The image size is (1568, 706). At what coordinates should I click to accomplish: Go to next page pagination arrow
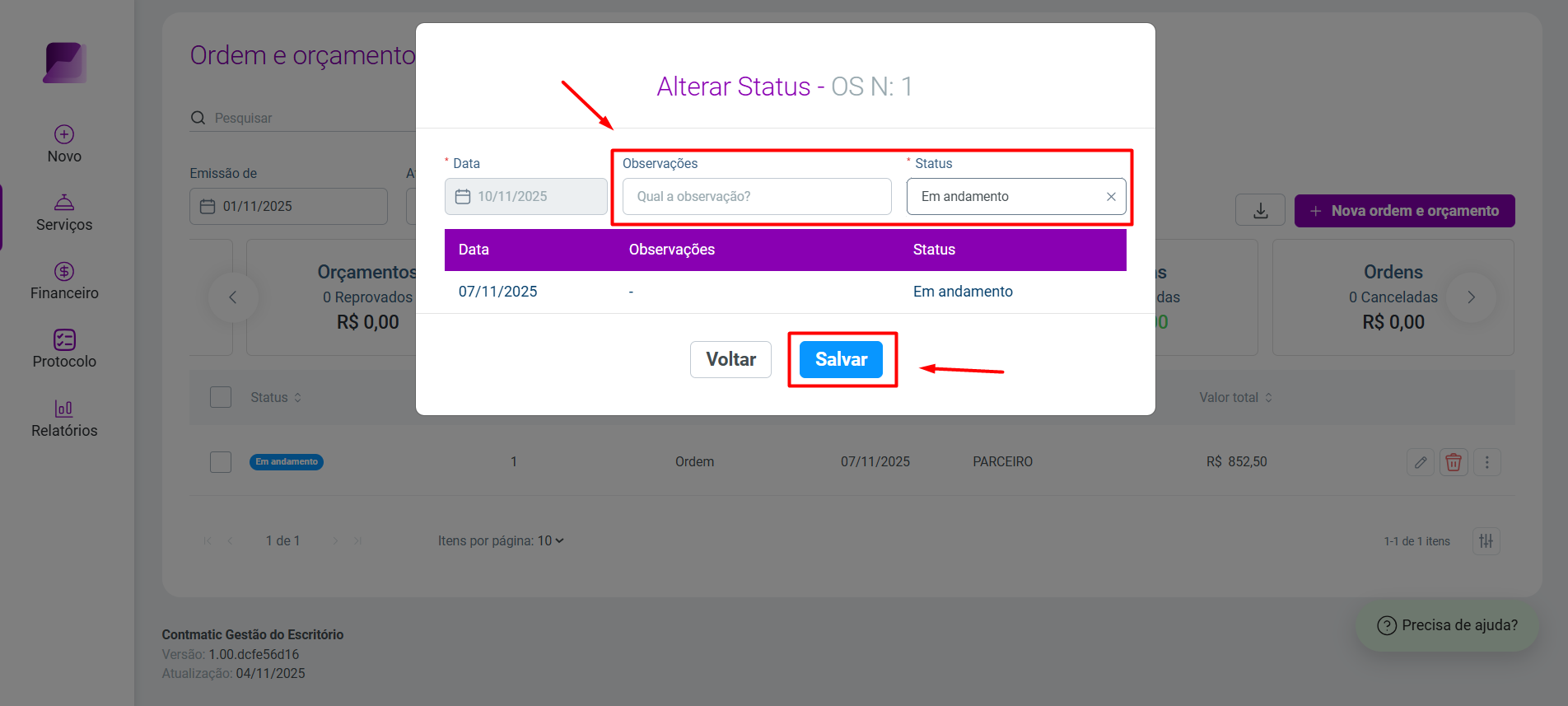pyautogui.click(x=335, y=541)
